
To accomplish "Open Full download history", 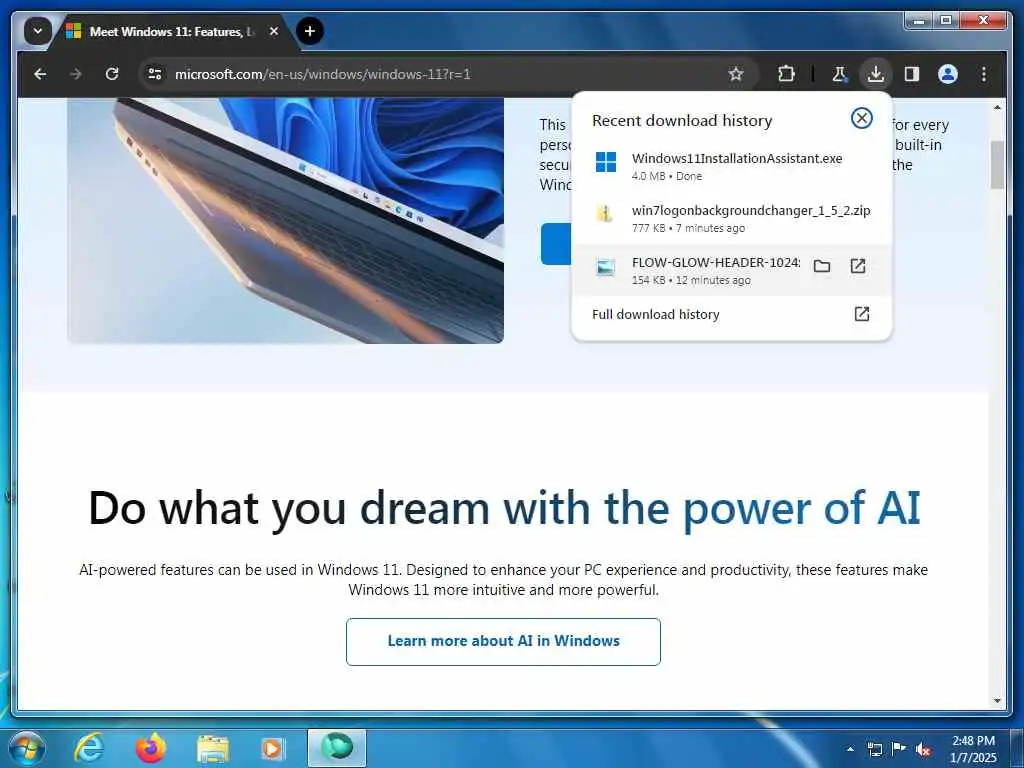I will click(x=731, y=314).
